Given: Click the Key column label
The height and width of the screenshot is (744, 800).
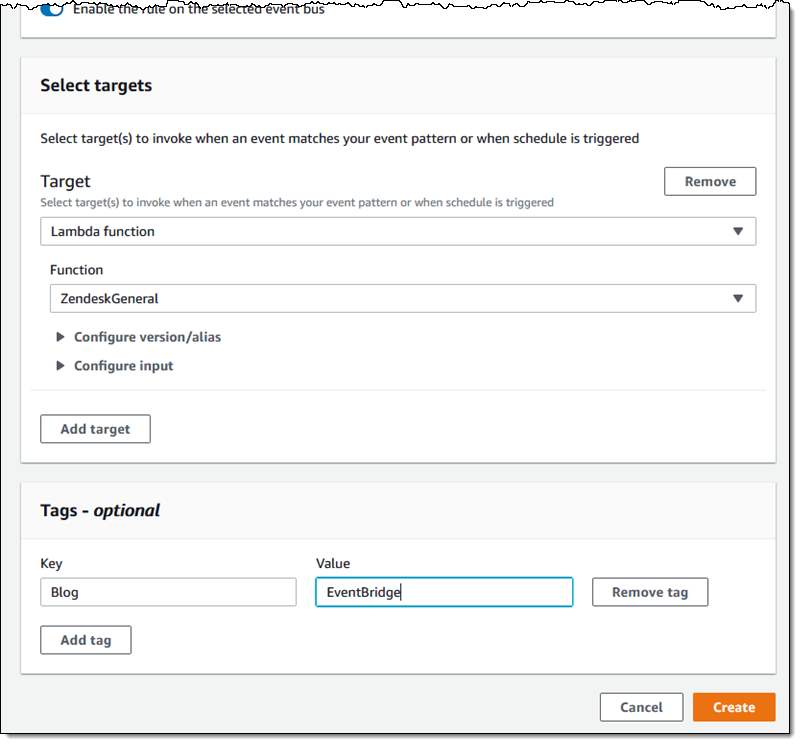Looking at the screenshot, I should (x=51, y=564).
